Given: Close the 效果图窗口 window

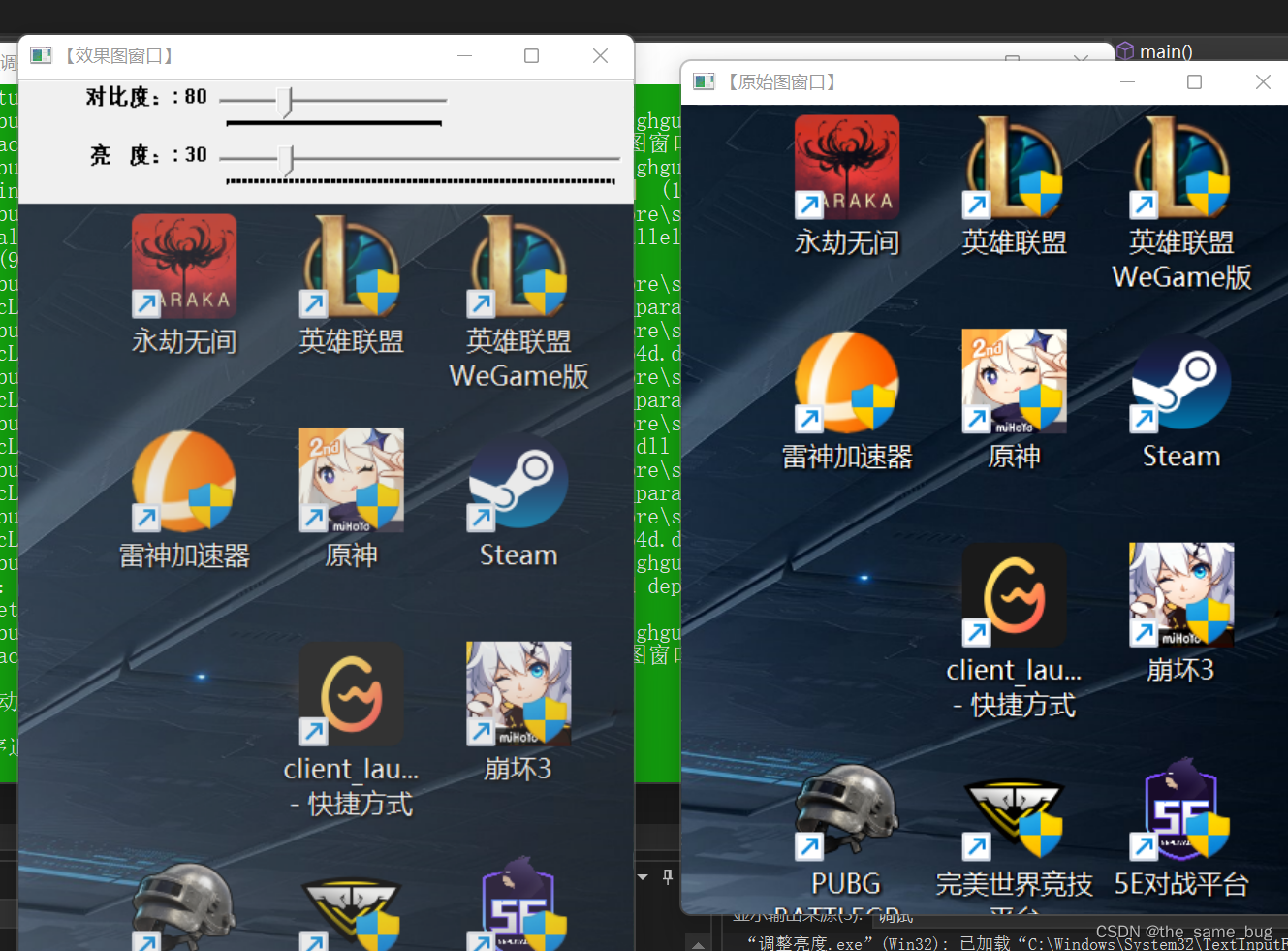Looking at the screenshot, I should 600,56.
